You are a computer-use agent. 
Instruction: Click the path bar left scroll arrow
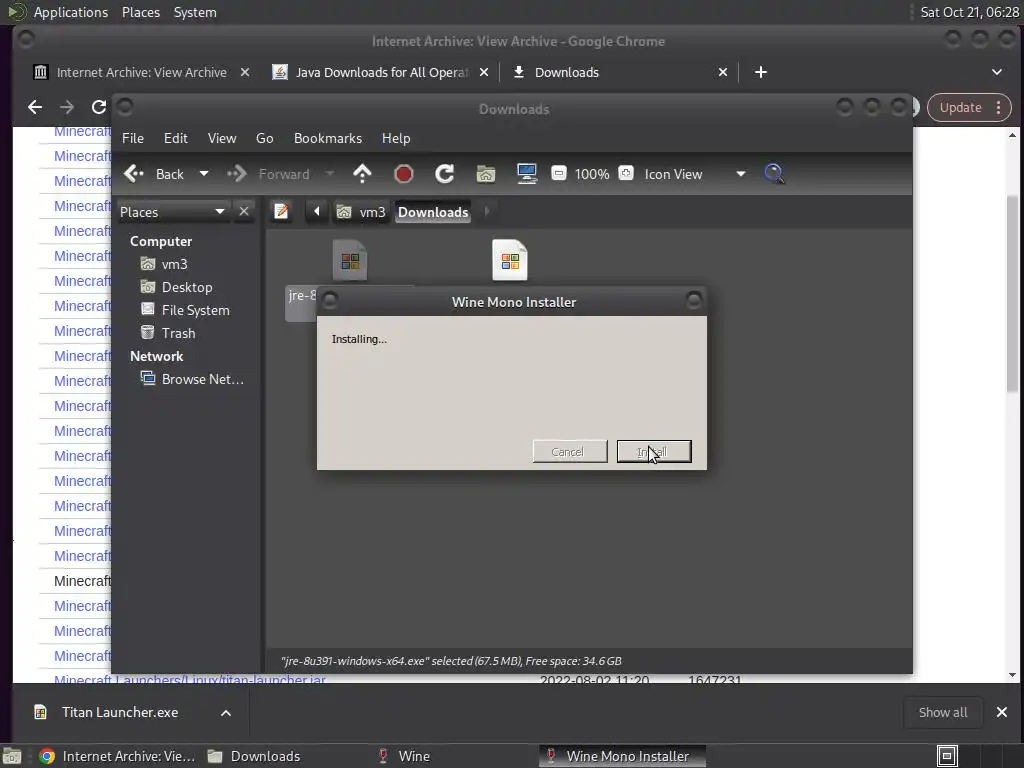[x=317, y=212]
